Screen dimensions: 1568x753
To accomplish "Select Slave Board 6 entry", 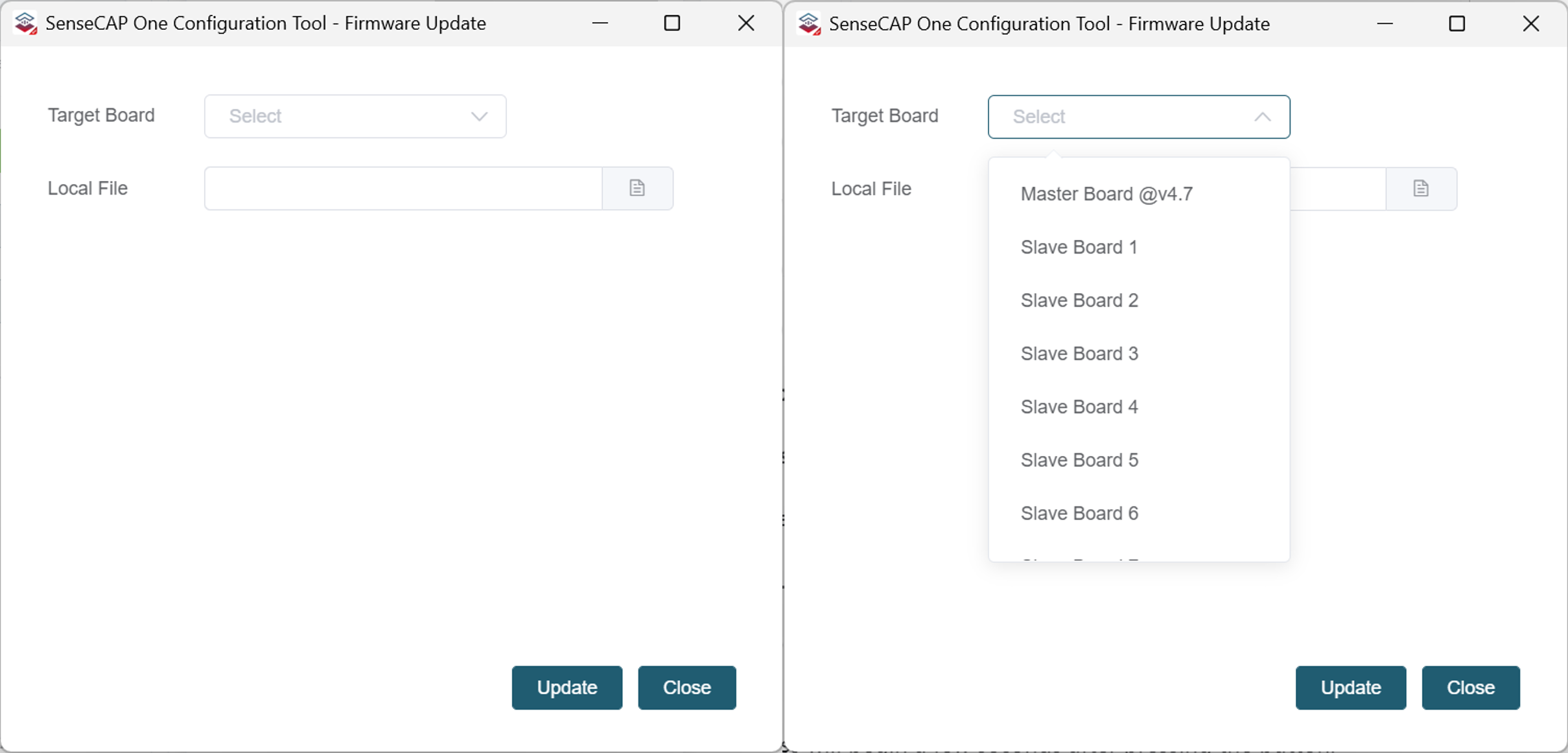I will pos(1079,513).
